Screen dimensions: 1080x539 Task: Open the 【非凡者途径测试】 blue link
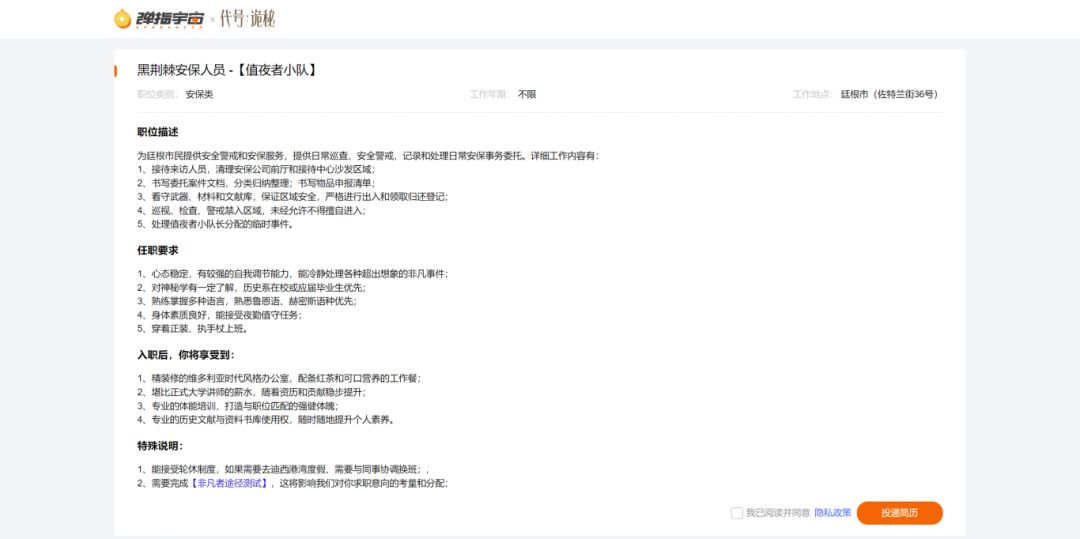click(x=229, y=484)
